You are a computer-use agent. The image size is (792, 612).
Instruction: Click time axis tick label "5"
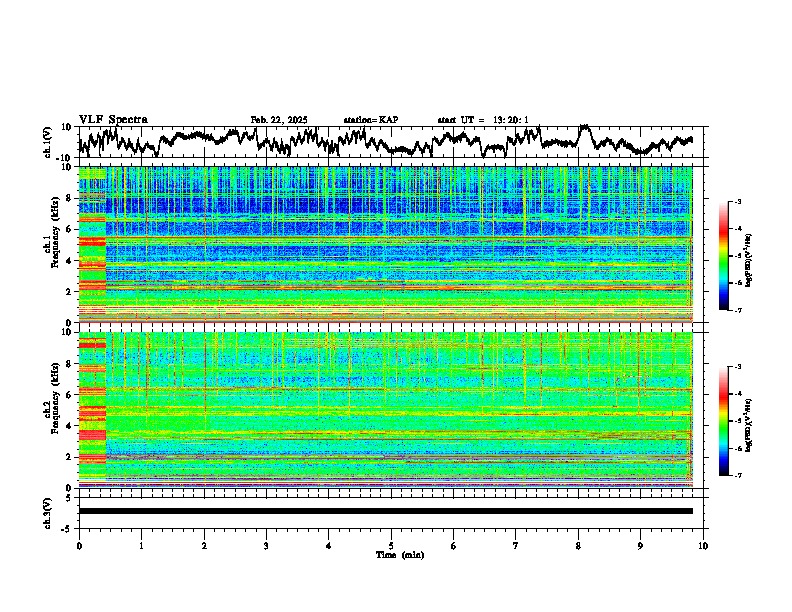tap(391, 546)
